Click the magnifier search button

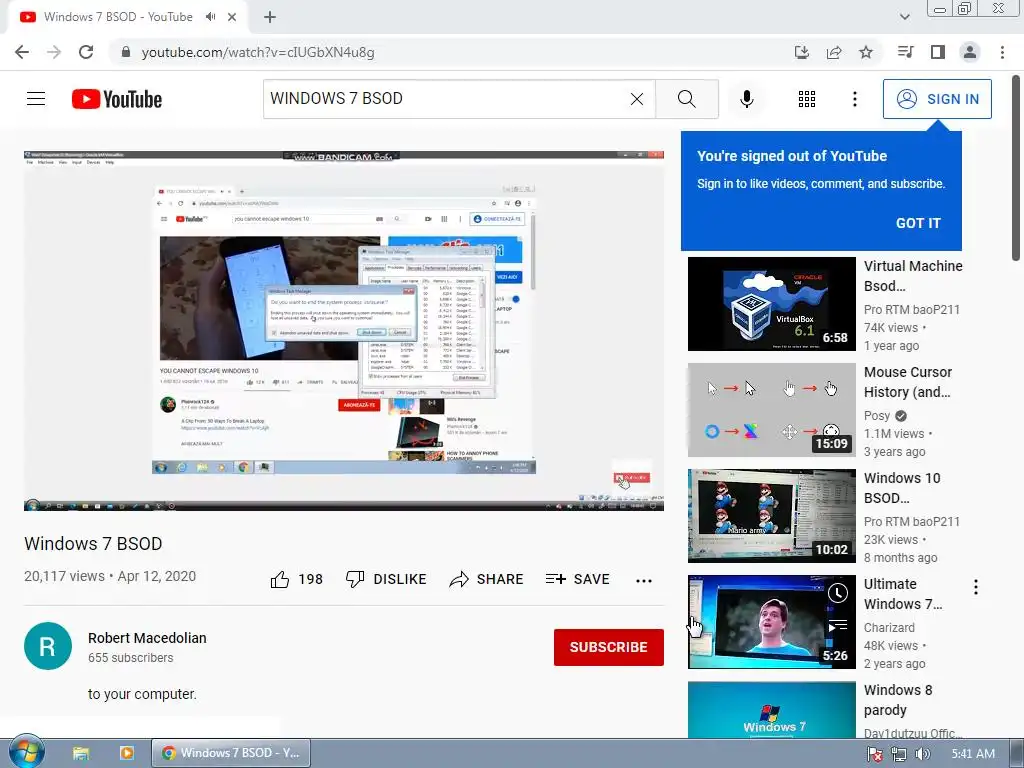[x=686, y=99]
